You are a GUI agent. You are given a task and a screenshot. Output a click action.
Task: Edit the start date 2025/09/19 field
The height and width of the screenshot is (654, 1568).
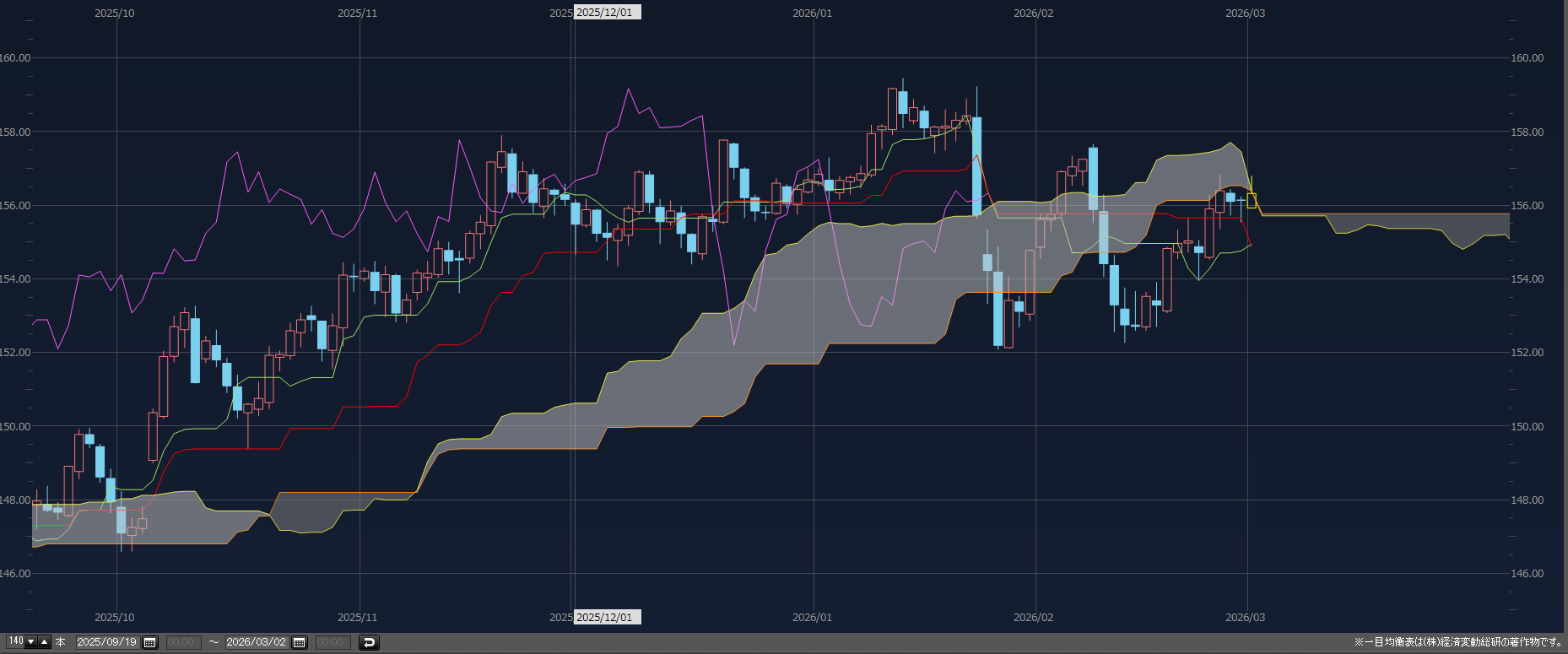pos(107,642)
